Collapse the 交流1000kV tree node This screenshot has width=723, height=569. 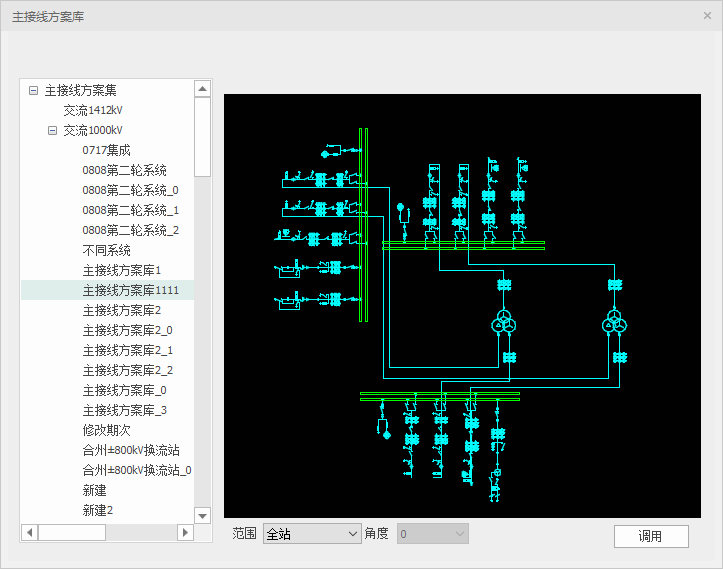click(53, 130)
